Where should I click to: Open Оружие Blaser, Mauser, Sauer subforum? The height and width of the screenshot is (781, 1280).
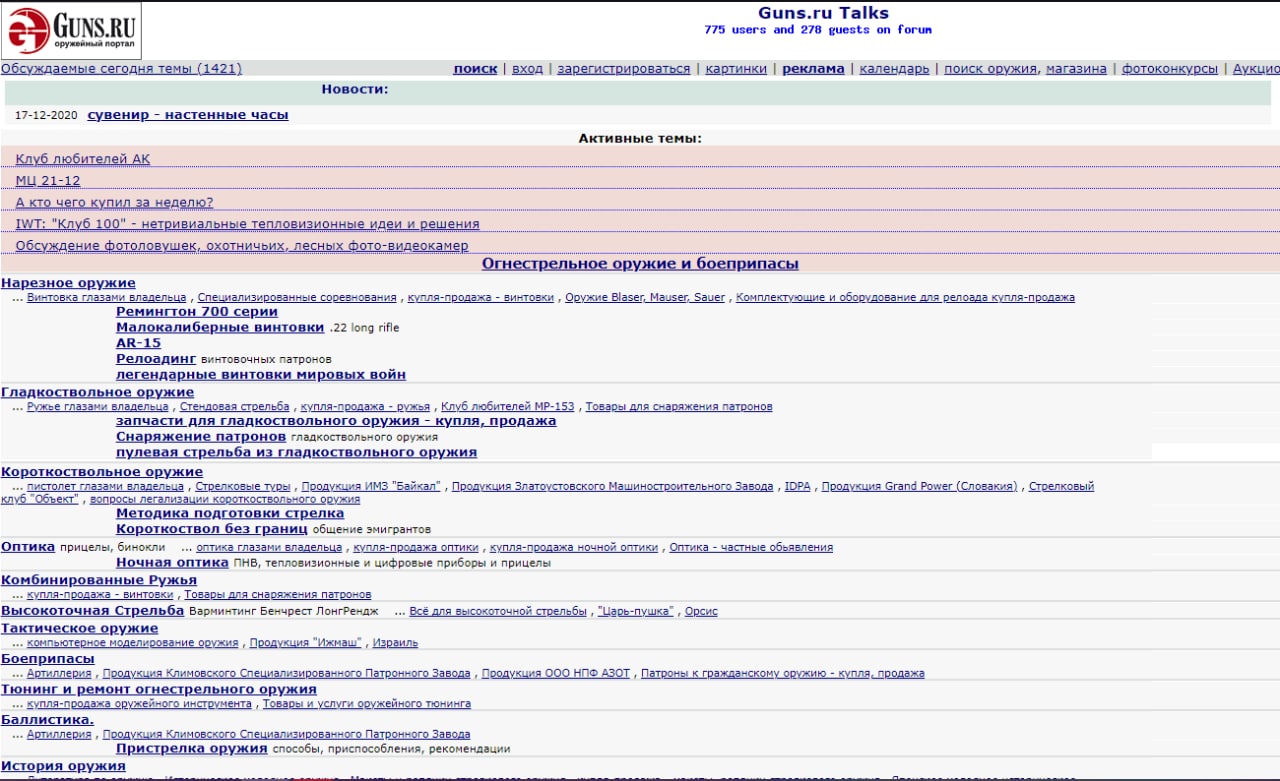click(645, 297)
